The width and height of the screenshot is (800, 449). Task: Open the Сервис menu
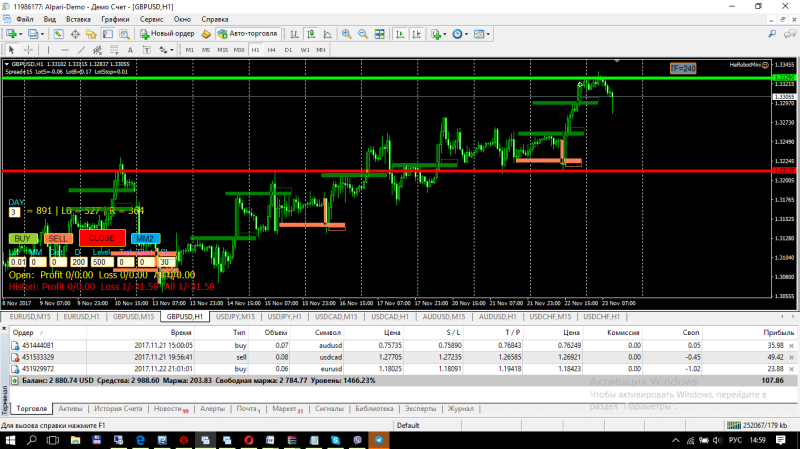(151, 19)
